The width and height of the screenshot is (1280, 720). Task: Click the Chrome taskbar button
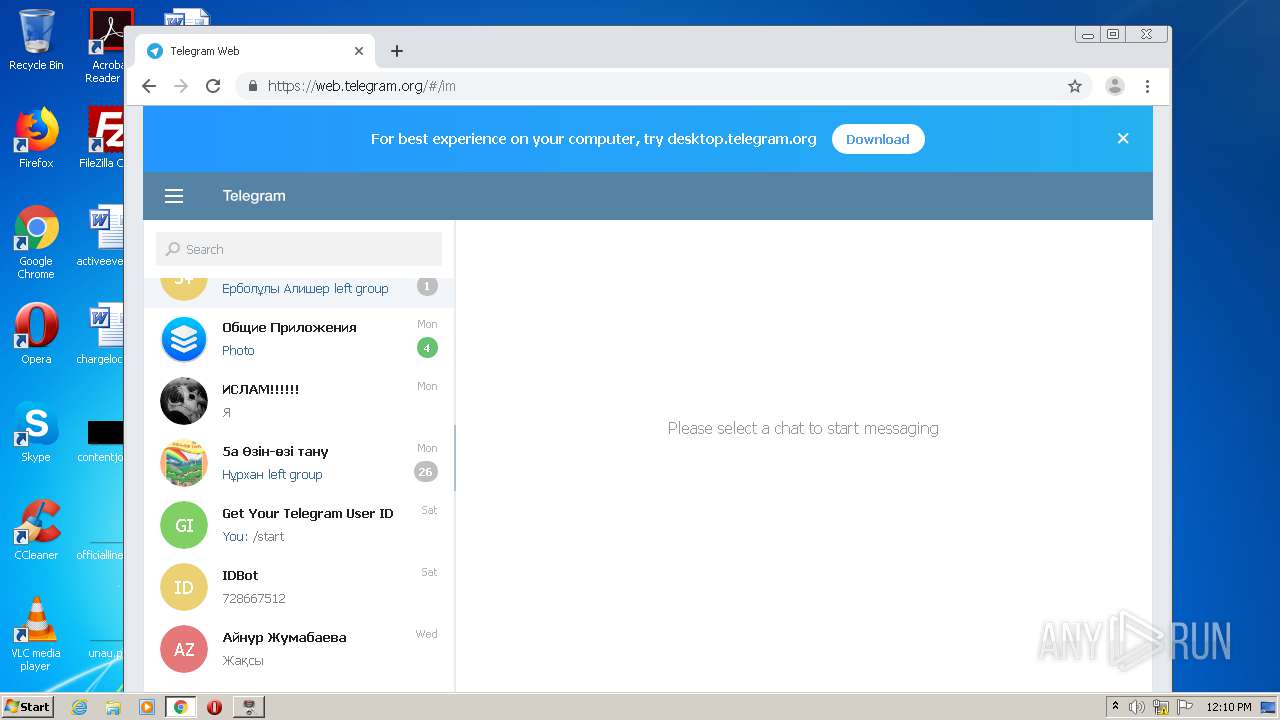pyautogui.click(x=181, y=707)
